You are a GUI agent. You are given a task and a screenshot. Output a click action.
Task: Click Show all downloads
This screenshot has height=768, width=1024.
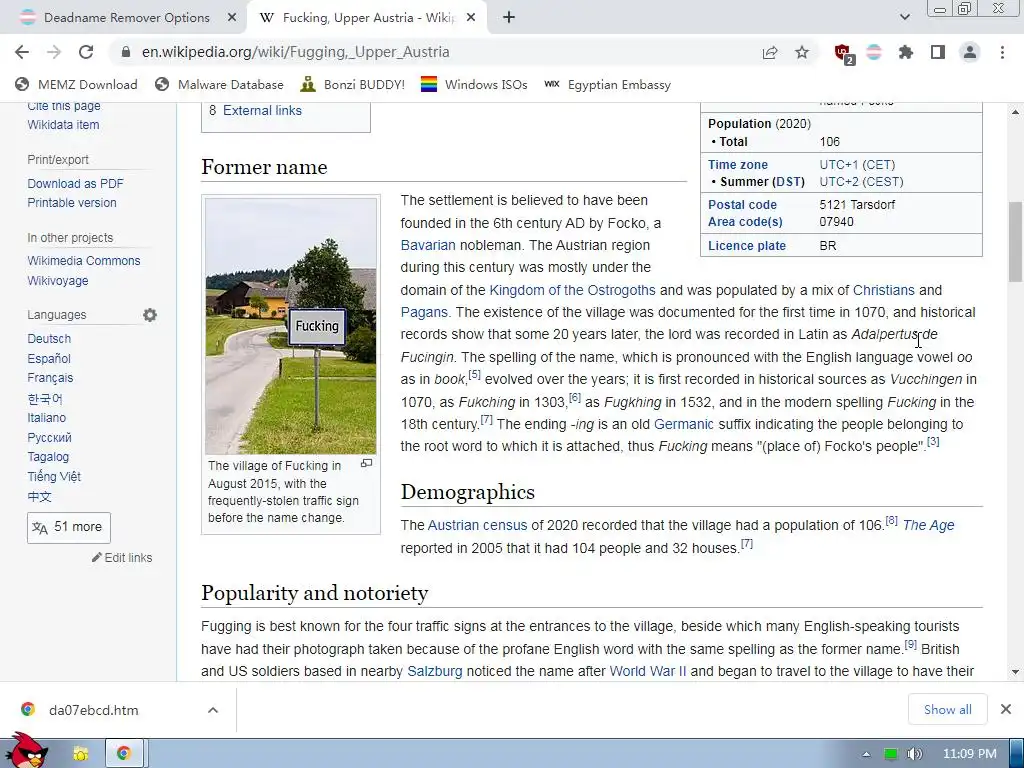(948, 710)
